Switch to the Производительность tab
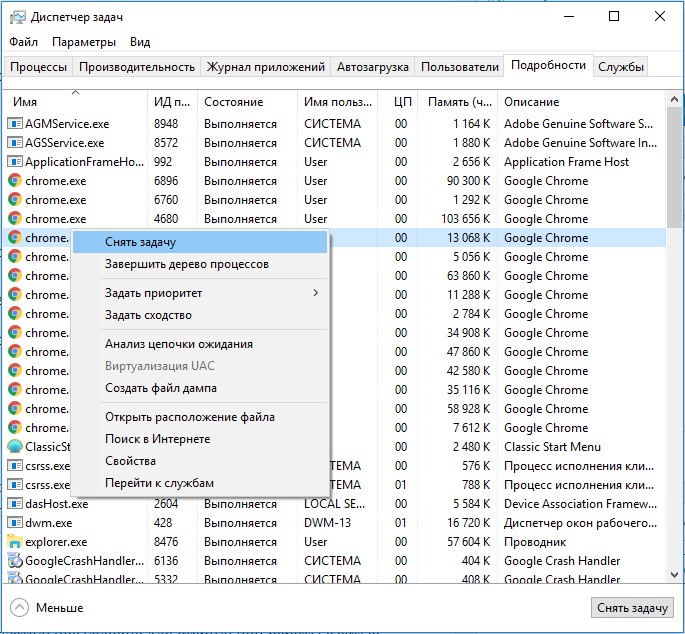 tap(137, 67)
